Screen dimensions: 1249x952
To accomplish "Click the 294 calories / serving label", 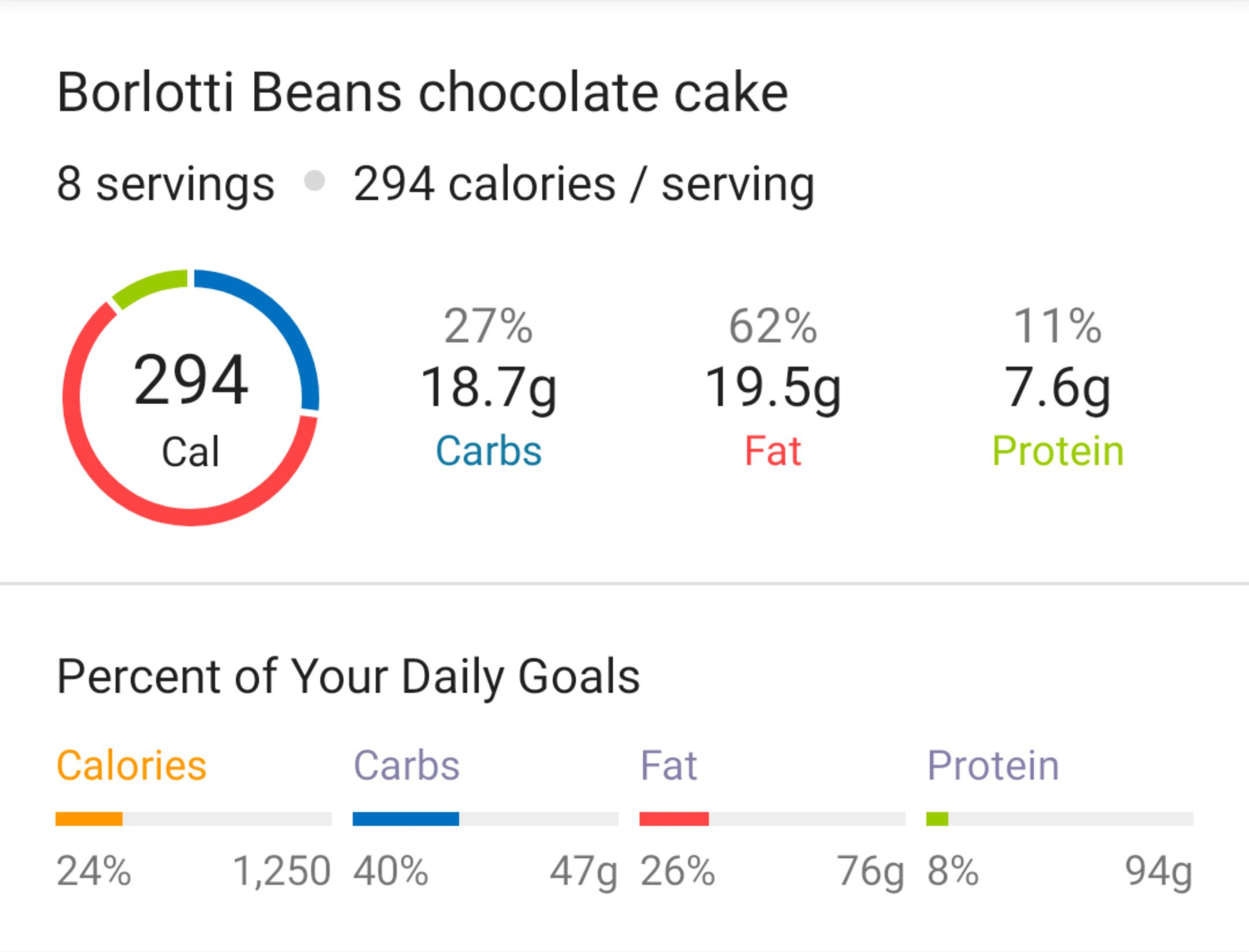I will (x=584, y=184).
